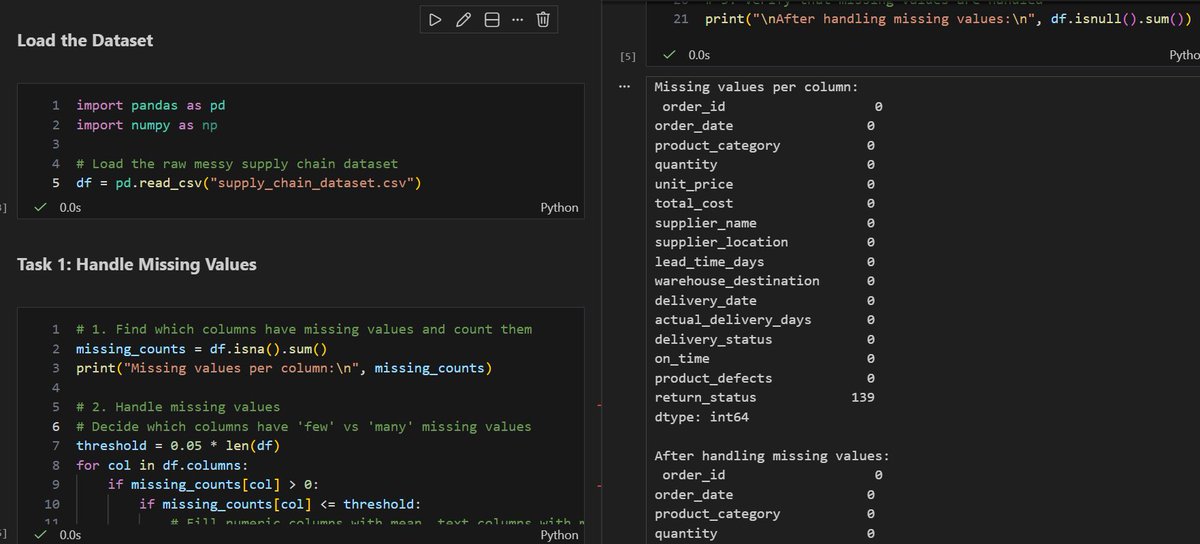This screenshot has width=1200, height=544.
Task: Click the # 2. Handle missing values comment
Action: 178,407
